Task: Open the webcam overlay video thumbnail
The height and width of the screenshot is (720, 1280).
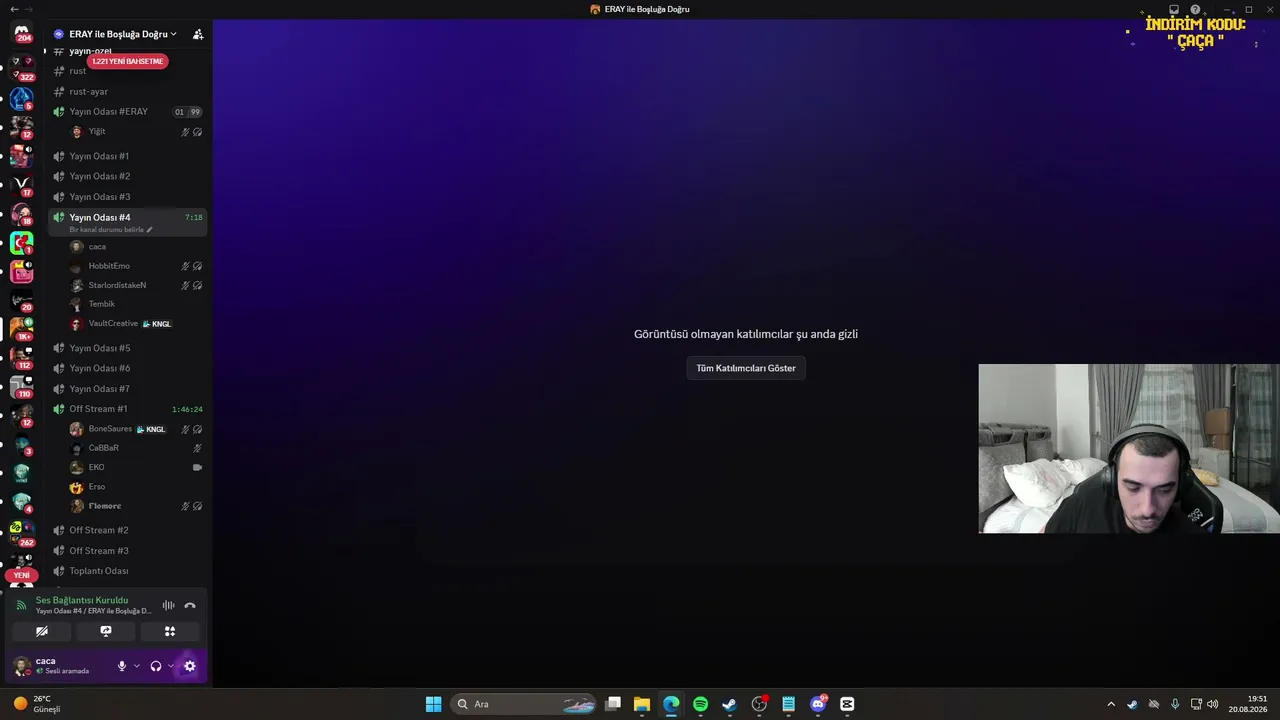Action: (x=1129, y=448)
